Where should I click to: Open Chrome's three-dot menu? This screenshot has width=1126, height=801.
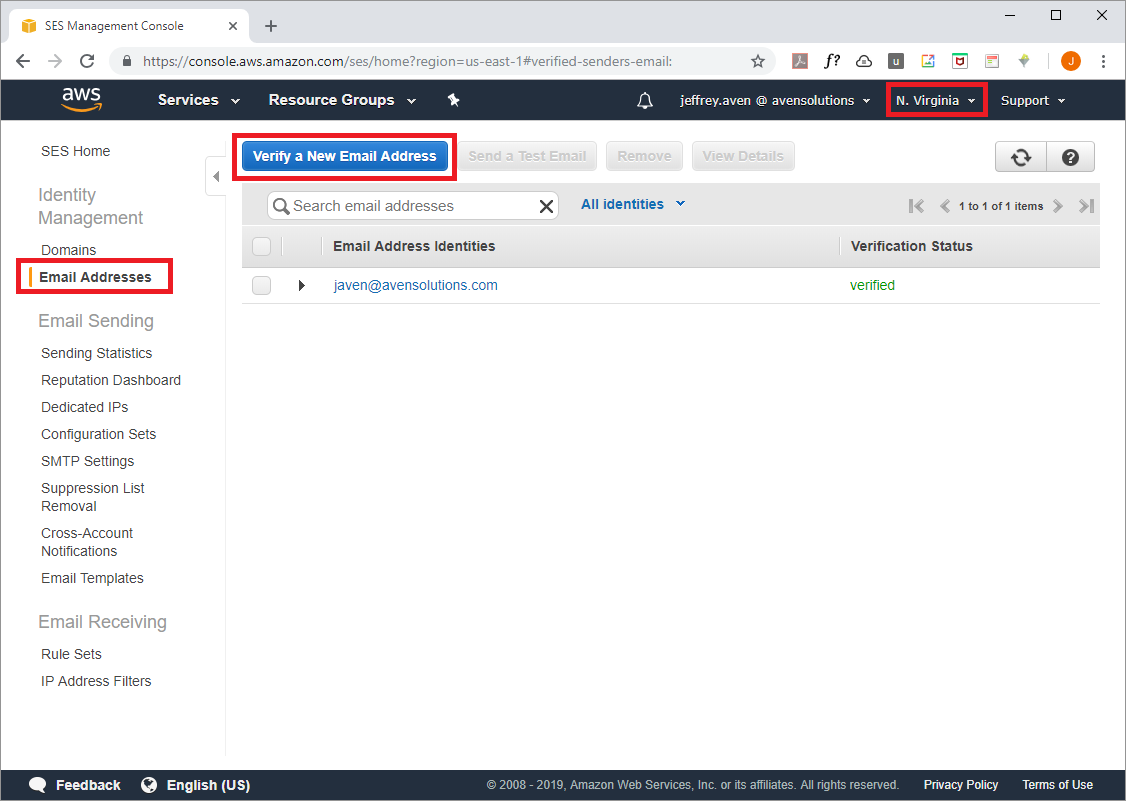pos(1104,61)
